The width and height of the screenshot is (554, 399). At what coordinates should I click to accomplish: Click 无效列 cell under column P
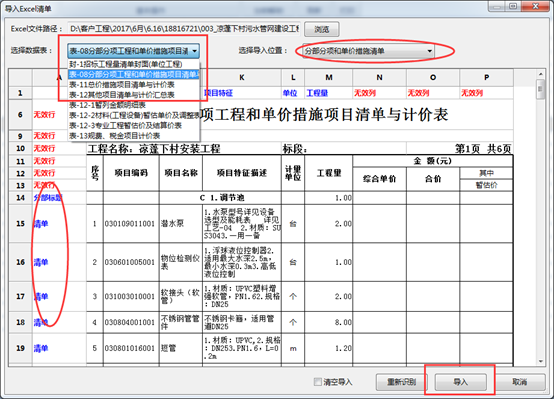487,93
